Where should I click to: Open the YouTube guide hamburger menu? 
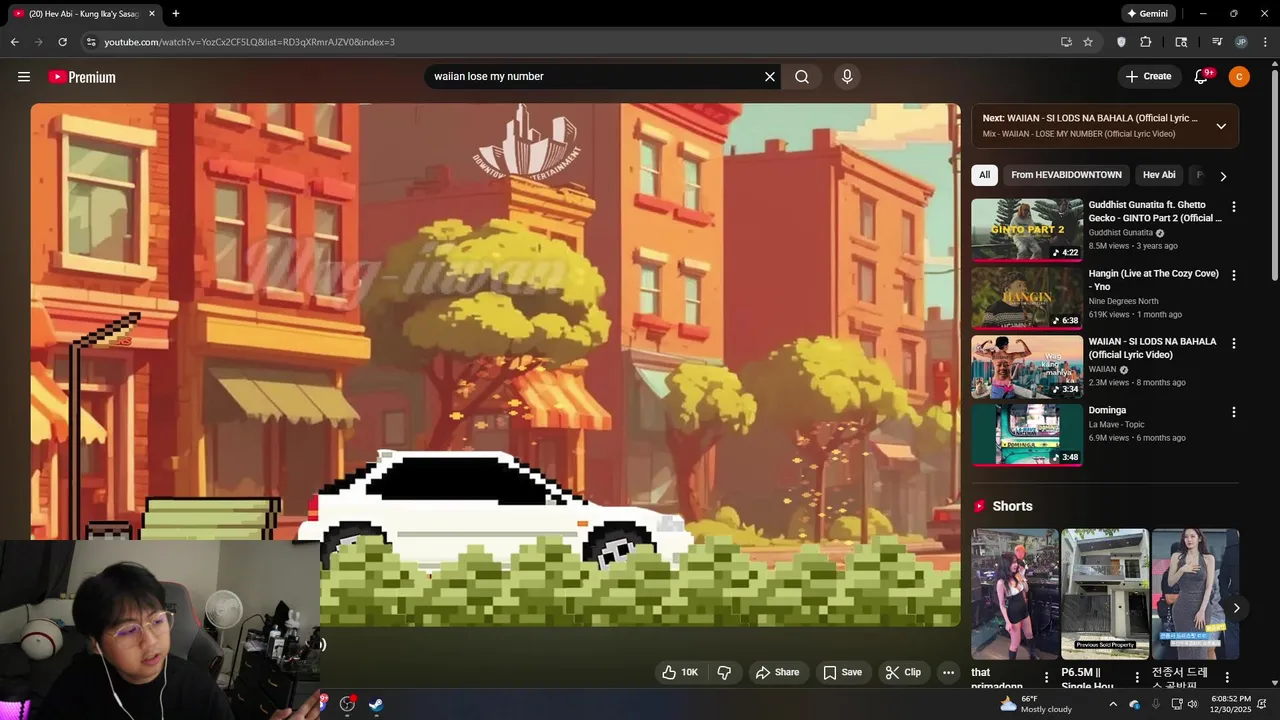(x=24, y=77)
